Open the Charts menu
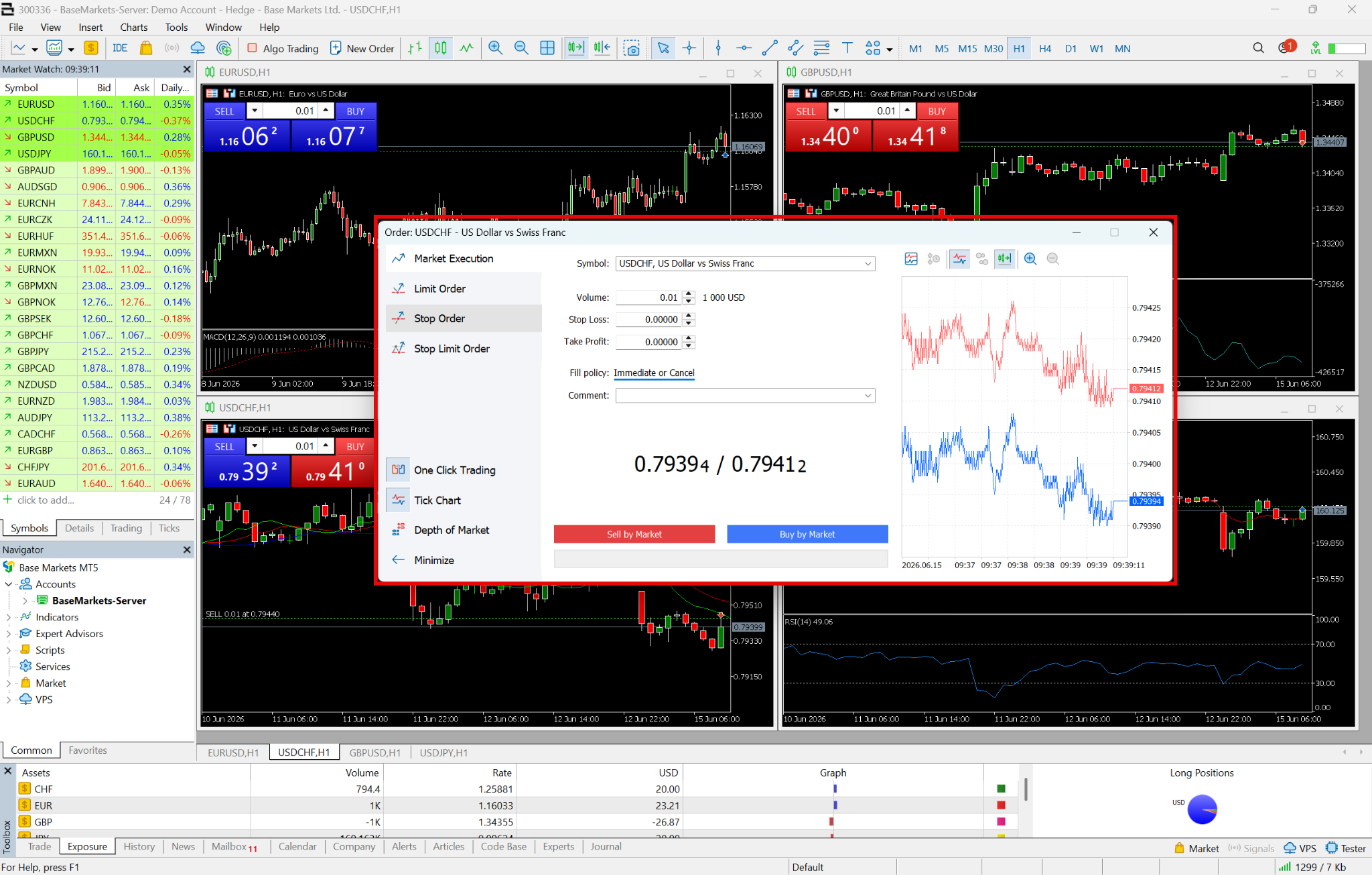This screenshot has width=1372, height=875. tap(134, 27)
